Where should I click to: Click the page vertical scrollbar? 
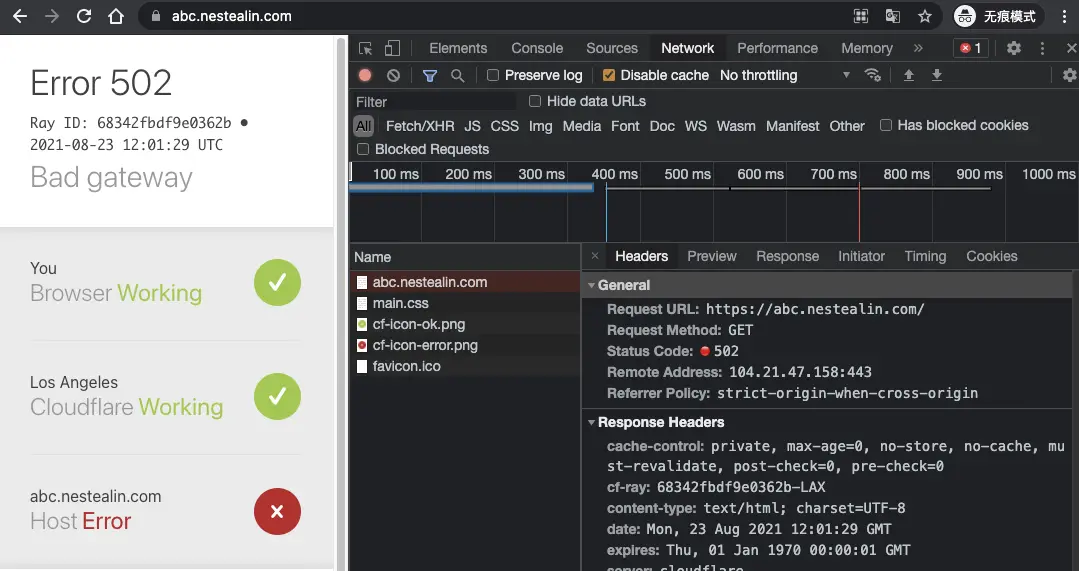click(x=340, y=303)
